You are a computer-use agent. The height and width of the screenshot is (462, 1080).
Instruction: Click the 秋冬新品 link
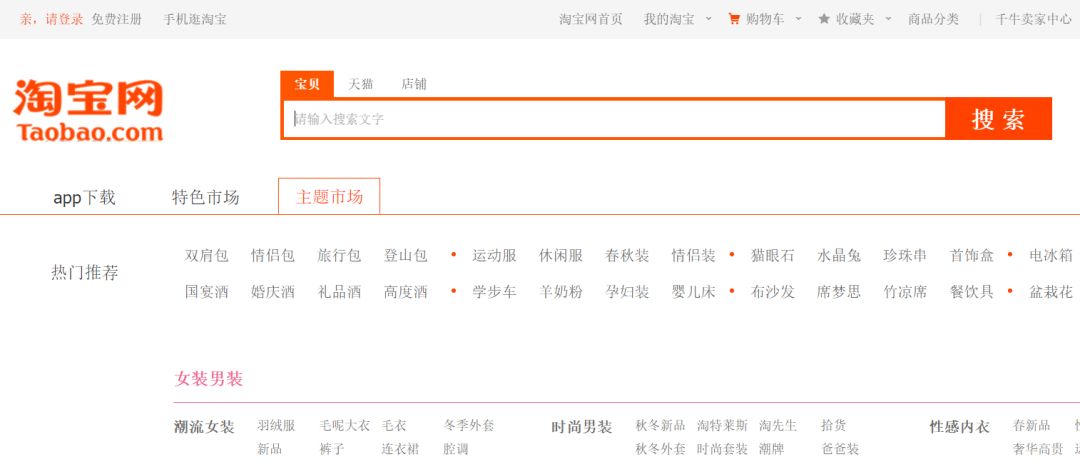pyautogui.click(x=661, y=426)
